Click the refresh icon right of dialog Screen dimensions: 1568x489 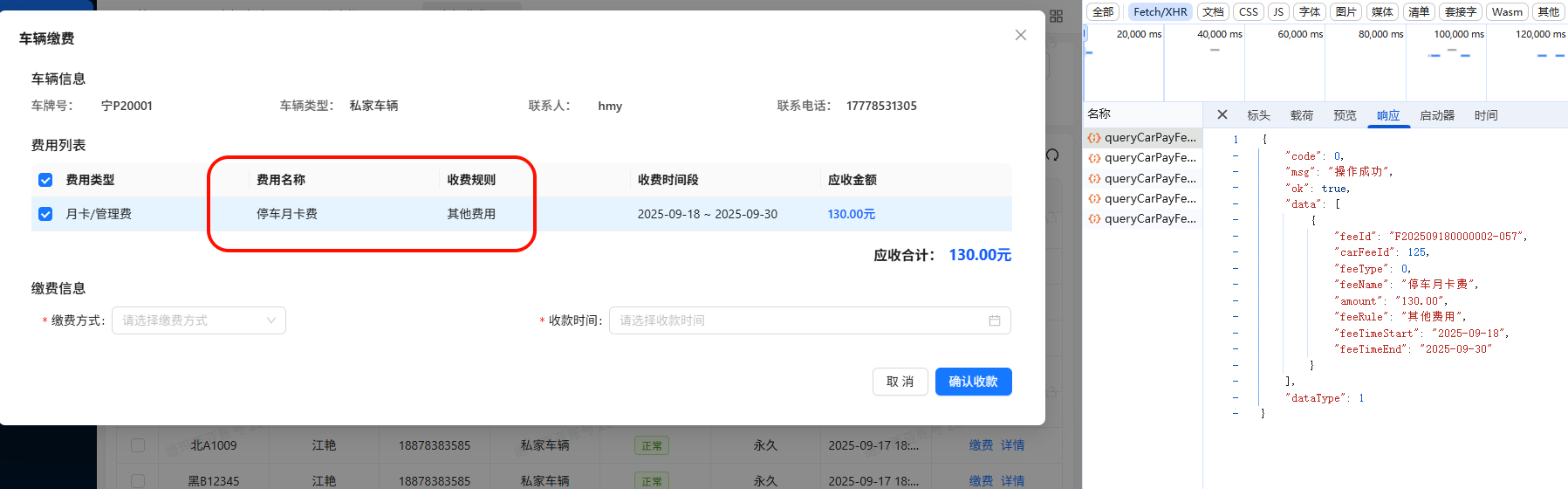coord(1053,155)
